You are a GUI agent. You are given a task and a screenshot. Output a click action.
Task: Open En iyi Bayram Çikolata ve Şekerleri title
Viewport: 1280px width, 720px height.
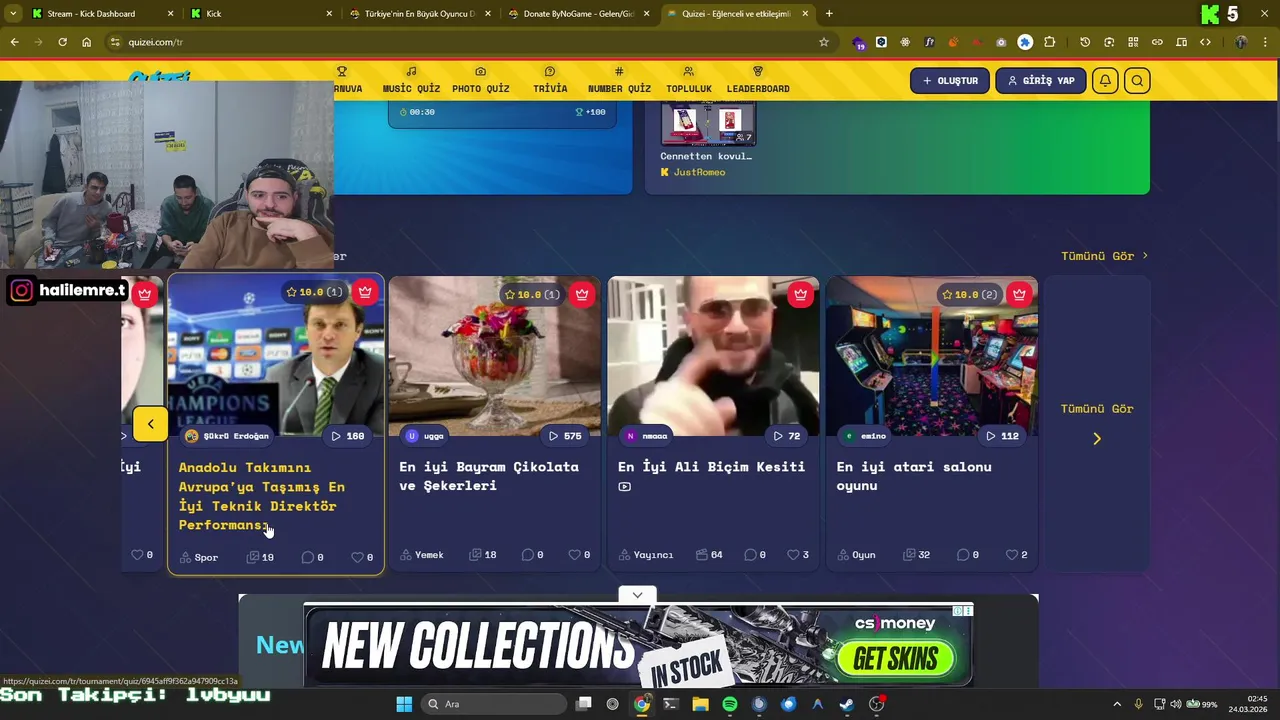point(489,476)
